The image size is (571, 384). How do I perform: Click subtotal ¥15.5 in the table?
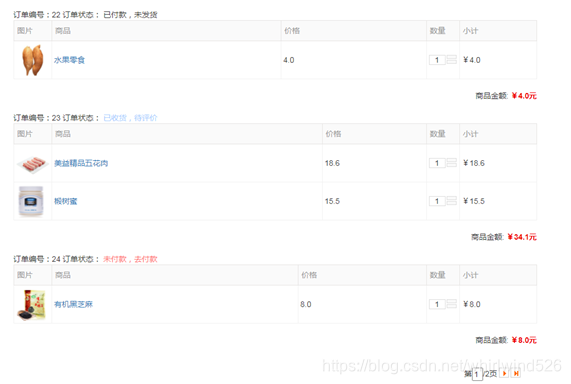[474, 201]
